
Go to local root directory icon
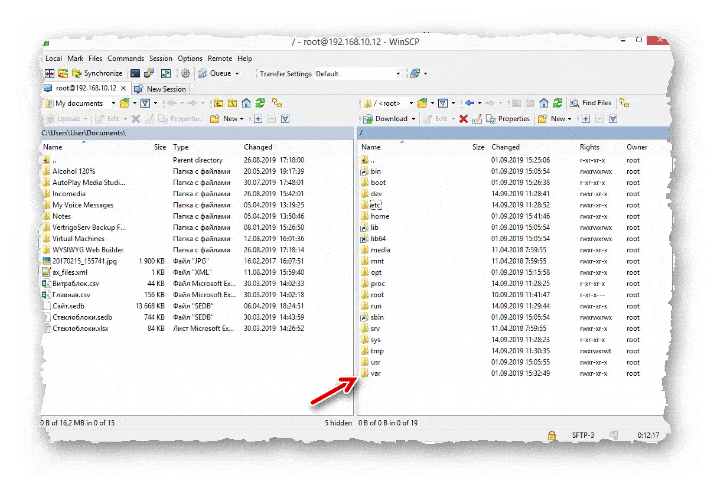point(232,104)
